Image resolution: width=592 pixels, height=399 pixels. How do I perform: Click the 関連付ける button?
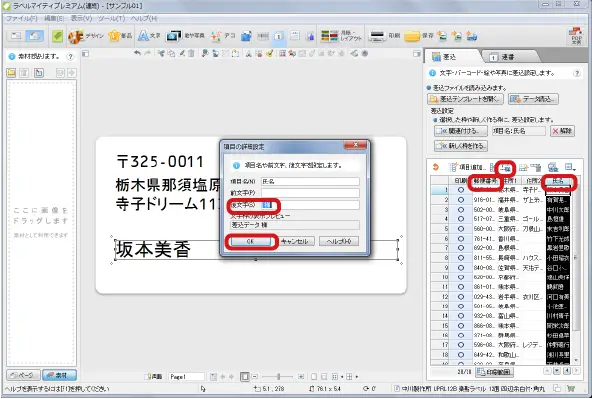(x=461, y=131)
